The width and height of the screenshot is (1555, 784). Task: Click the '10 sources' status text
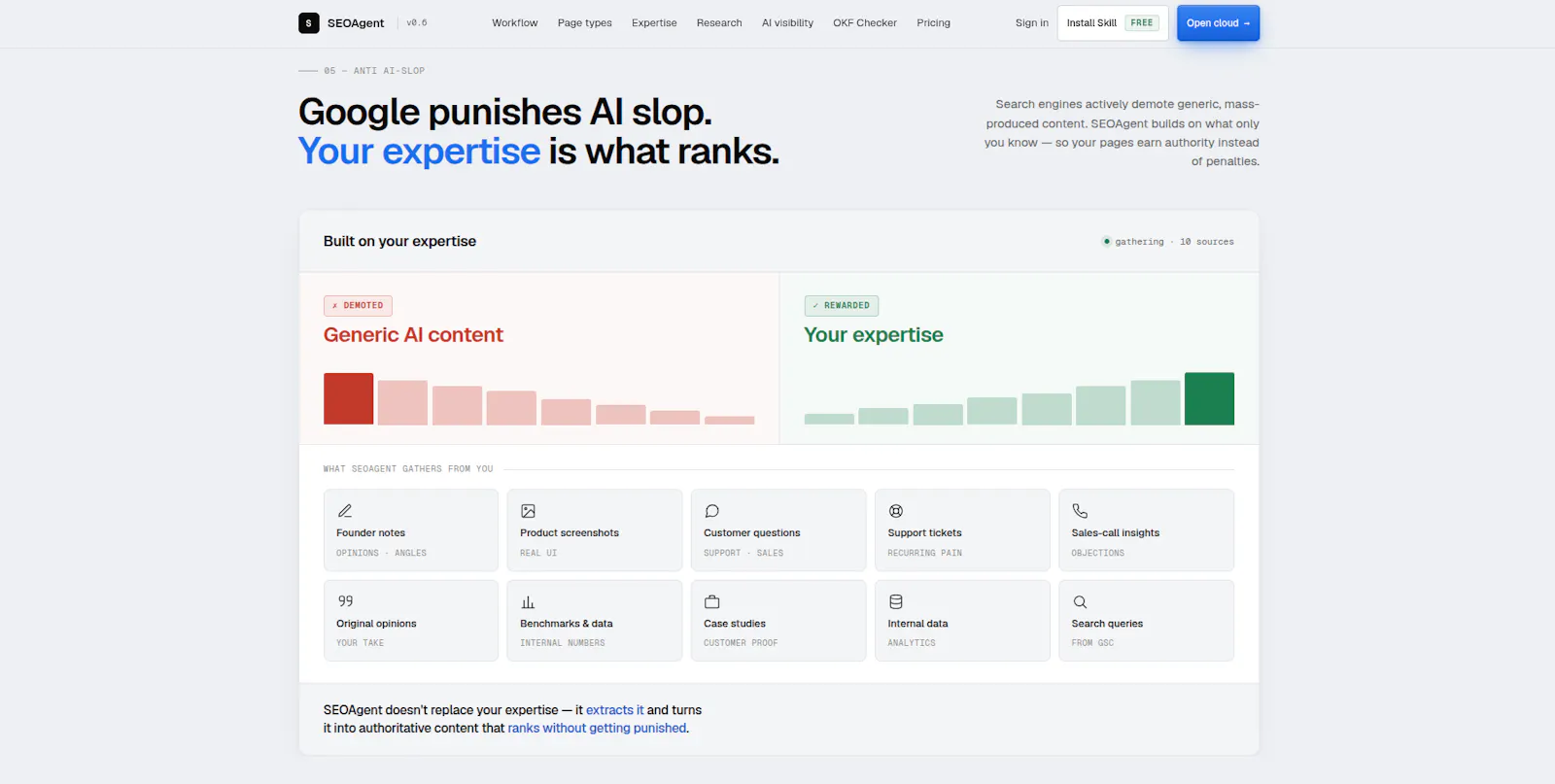click(x=1207, y=242)
